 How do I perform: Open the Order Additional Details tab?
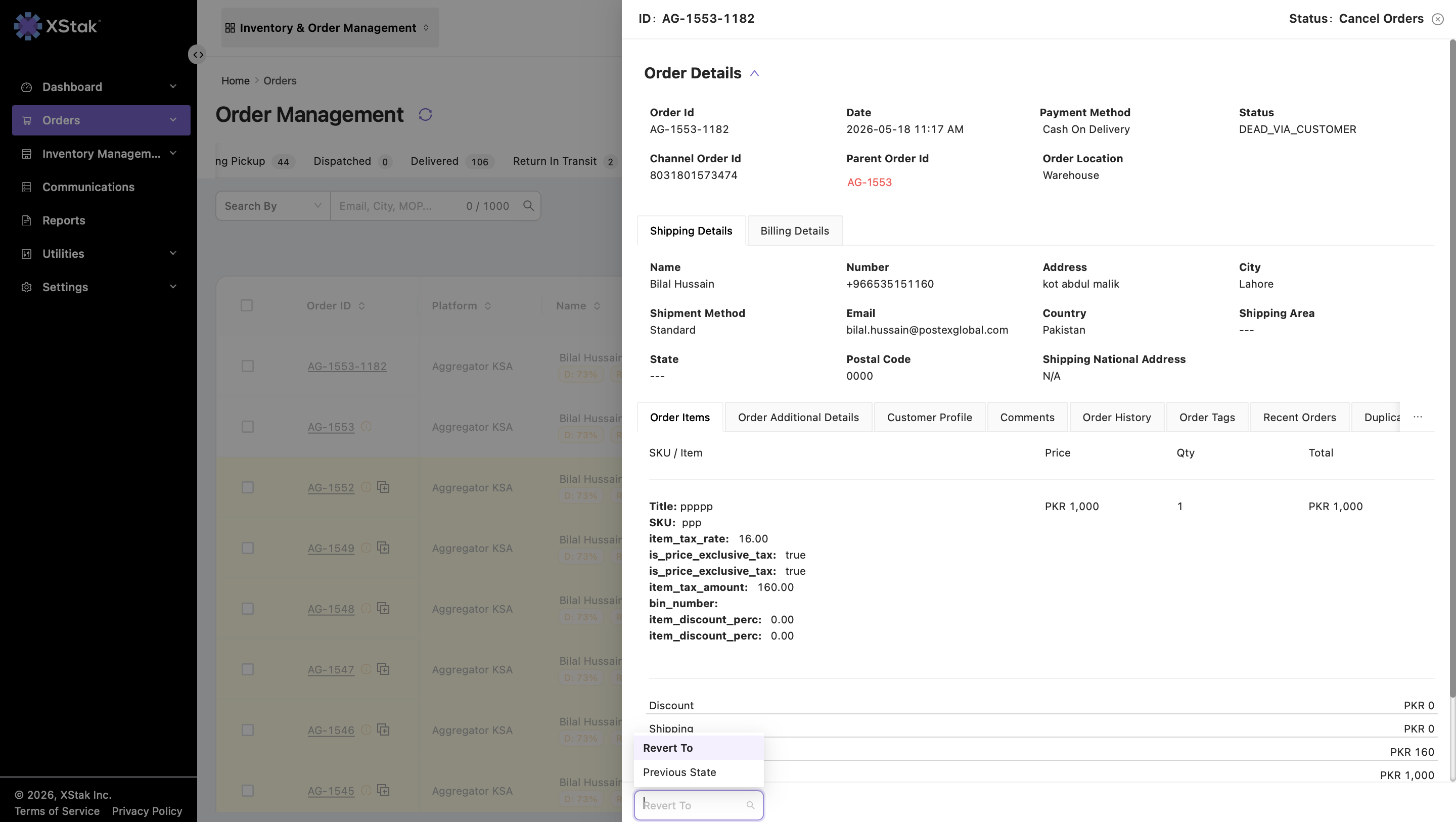(x=798, y=417)
